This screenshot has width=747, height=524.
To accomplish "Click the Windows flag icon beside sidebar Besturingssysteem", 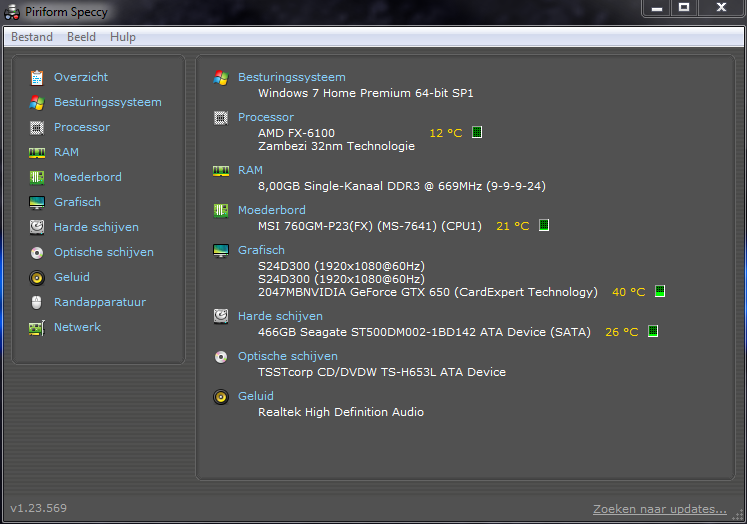I will [x=37, y=102].
